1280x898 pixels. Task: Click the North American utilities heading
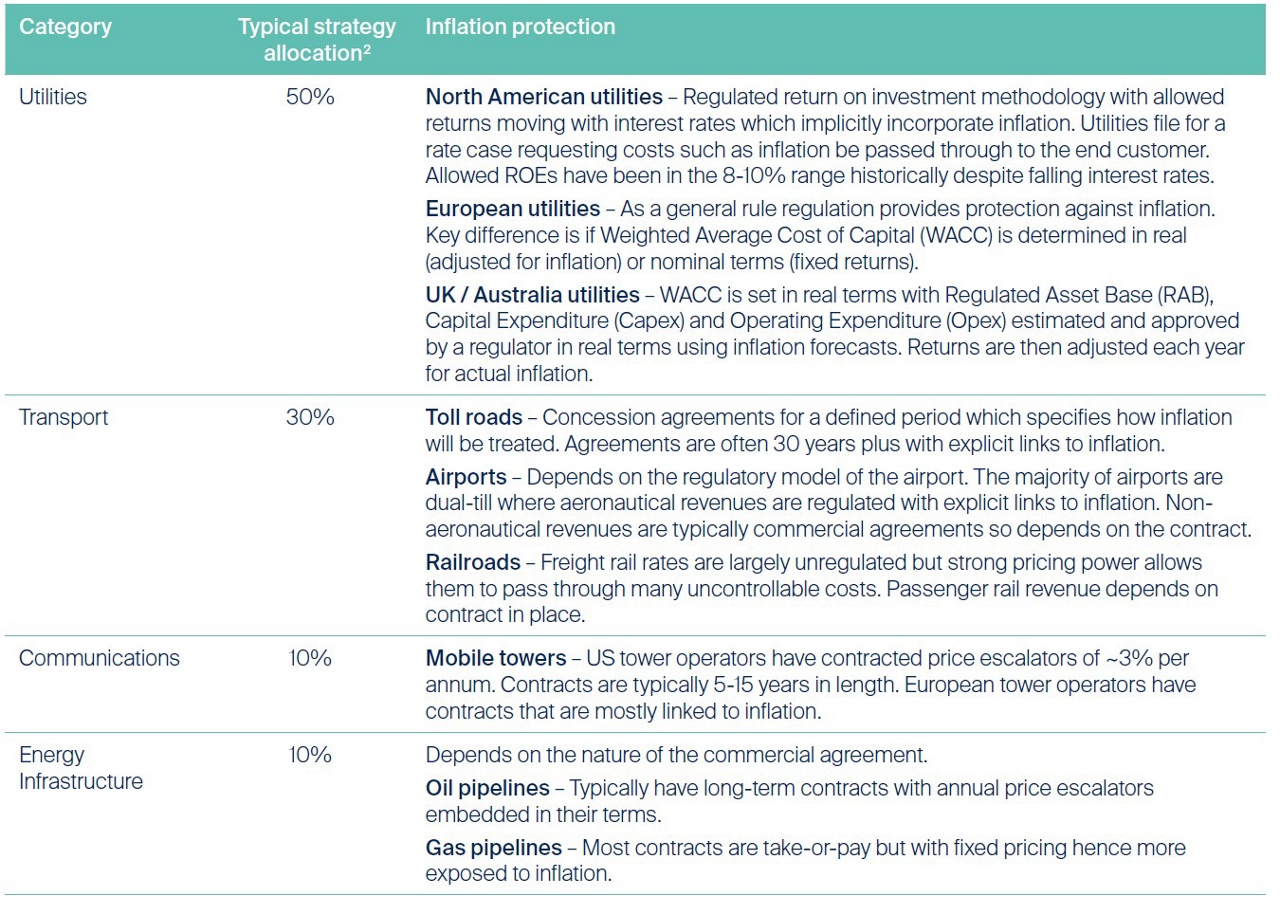point(544,97)
